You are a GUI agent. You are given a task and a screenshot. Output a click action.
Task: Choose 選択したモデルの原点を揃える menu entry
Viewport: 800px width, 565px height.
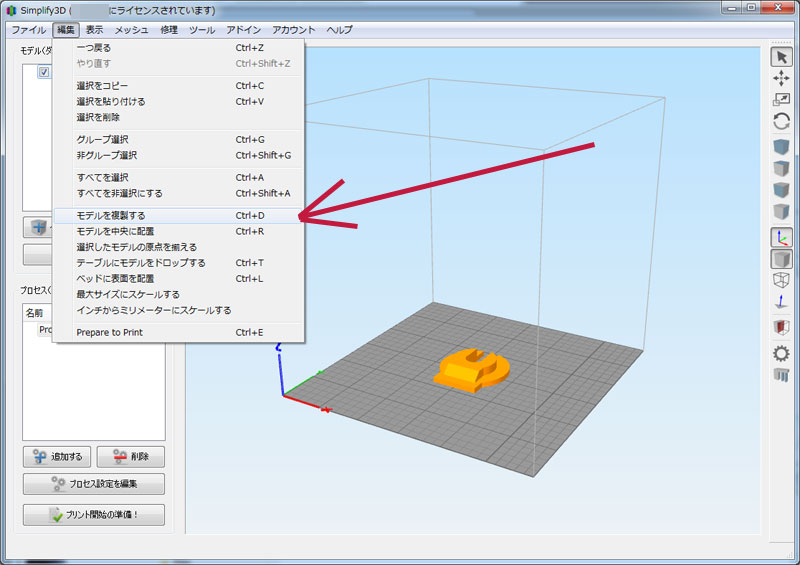[x=179, y=247]
